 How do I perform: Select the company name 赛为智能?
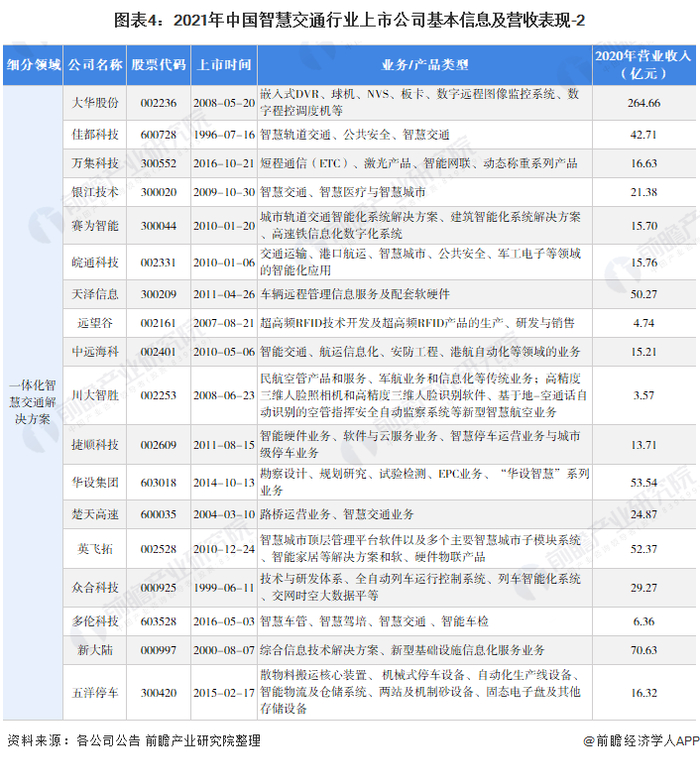(x=95, y=226)
